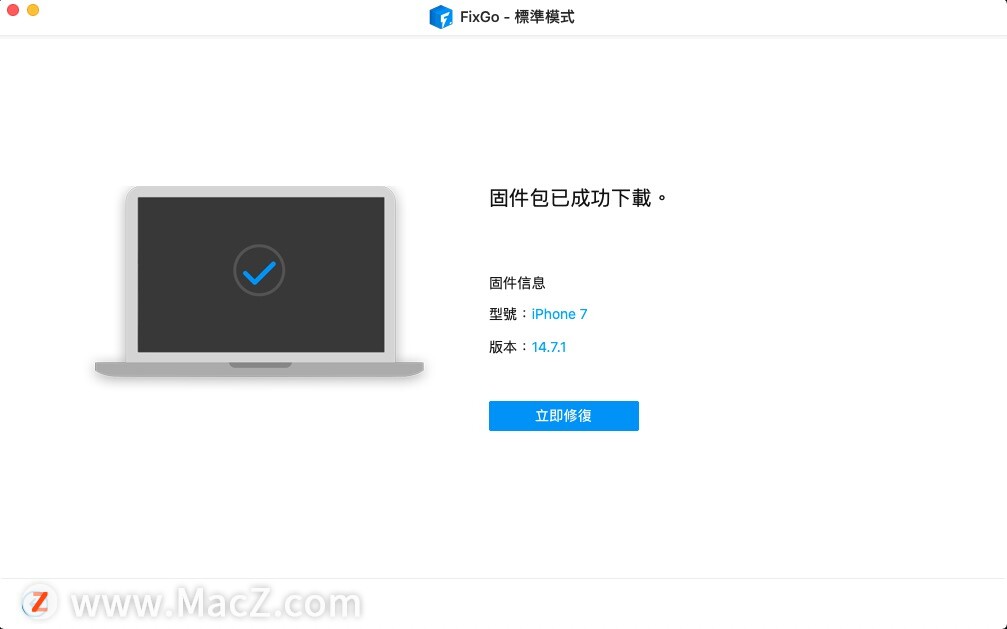Screen dimensions: 1007x629
Task: Click the 型號 model label
Action: 503,314
